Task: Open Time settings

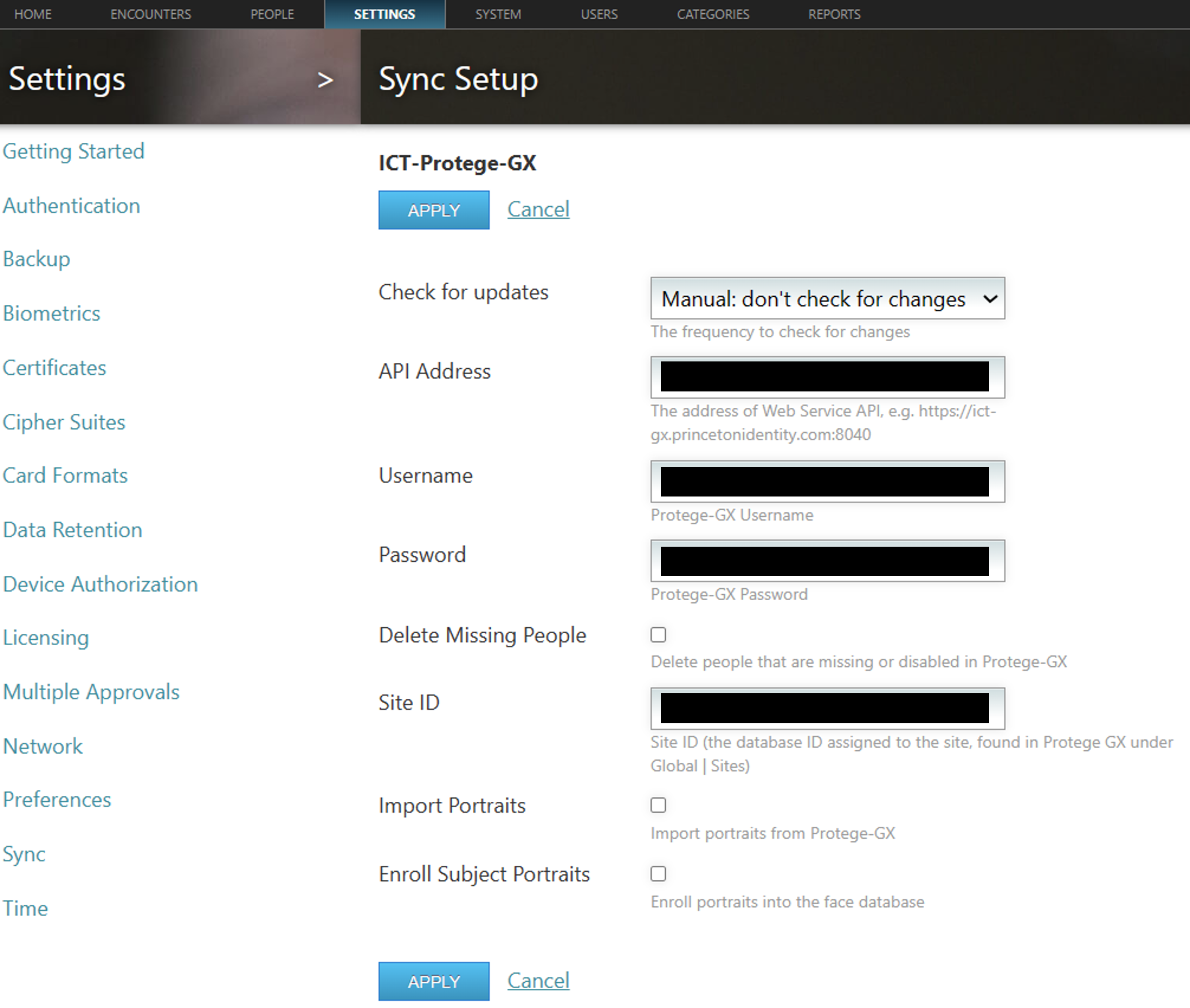Action: coord(25,909)
